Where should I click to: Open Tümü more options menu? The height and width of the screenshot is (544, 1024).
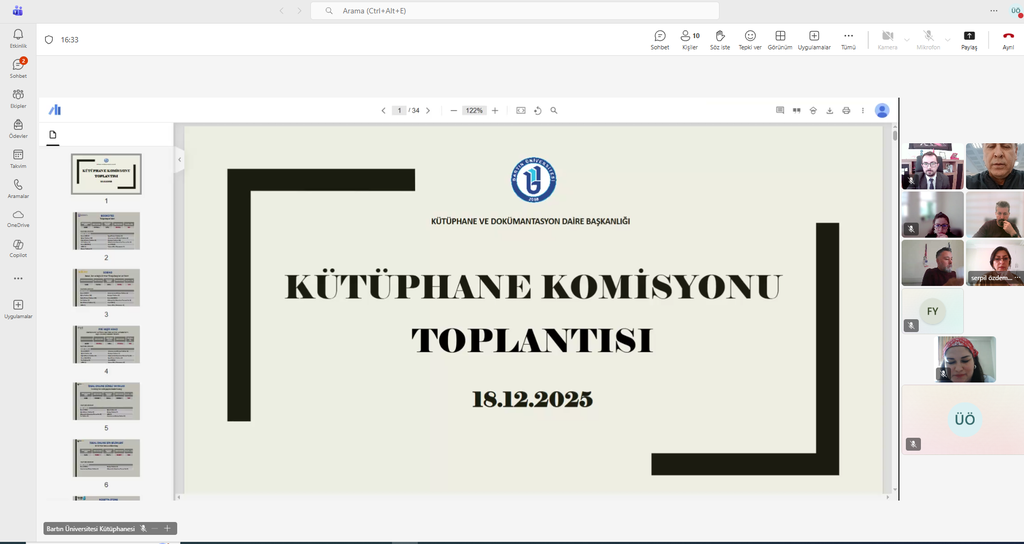848,39
